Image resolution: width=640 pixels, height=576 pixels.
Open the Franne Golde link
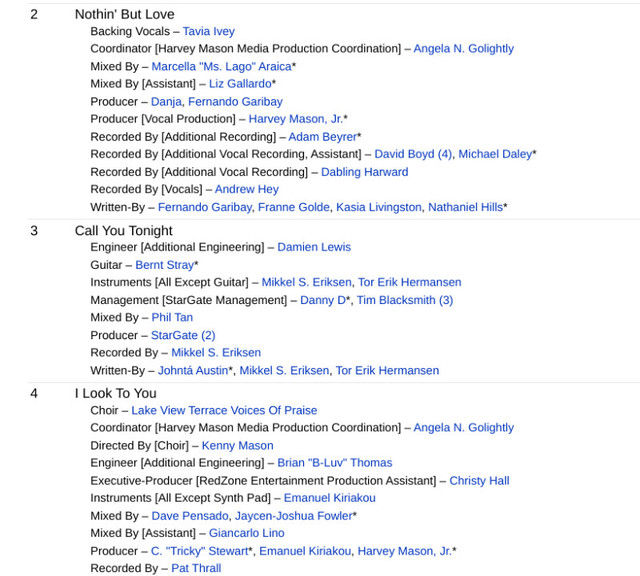[293, 207]
